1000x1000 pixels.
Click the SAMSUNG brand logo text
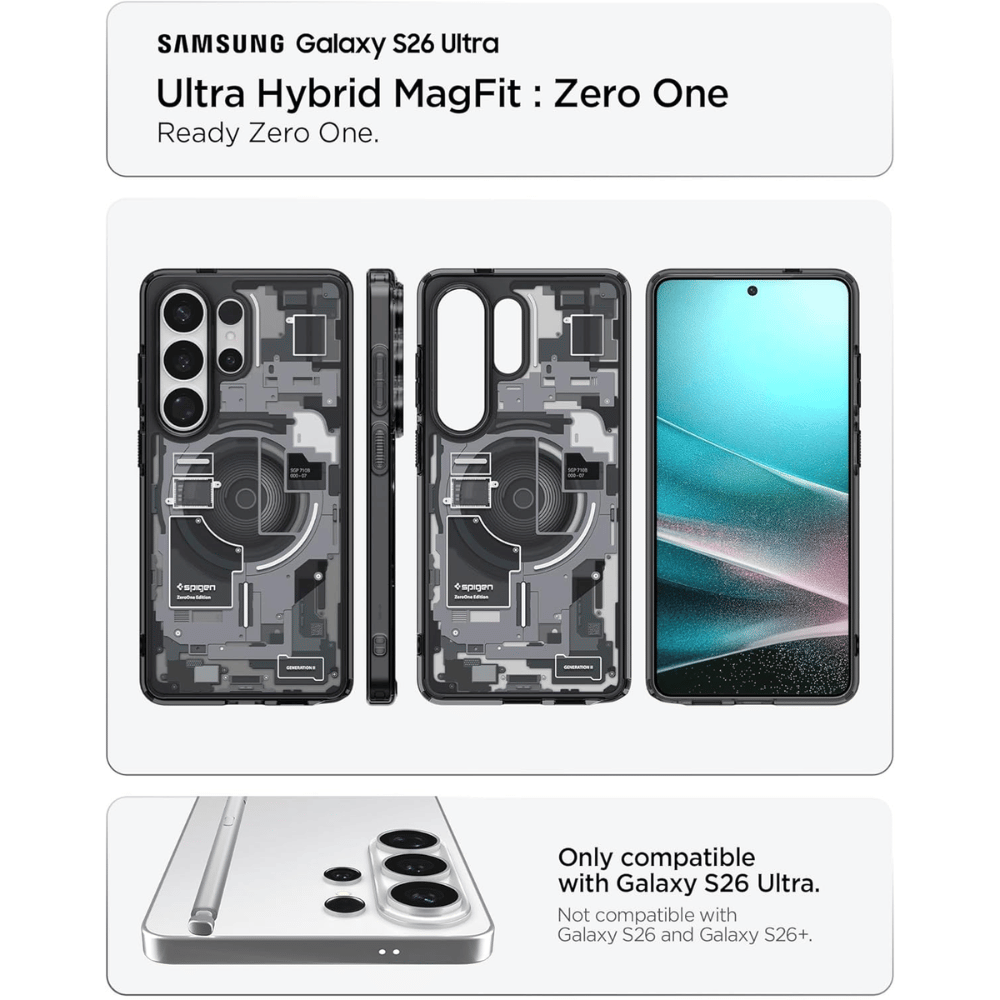point(221,44)
